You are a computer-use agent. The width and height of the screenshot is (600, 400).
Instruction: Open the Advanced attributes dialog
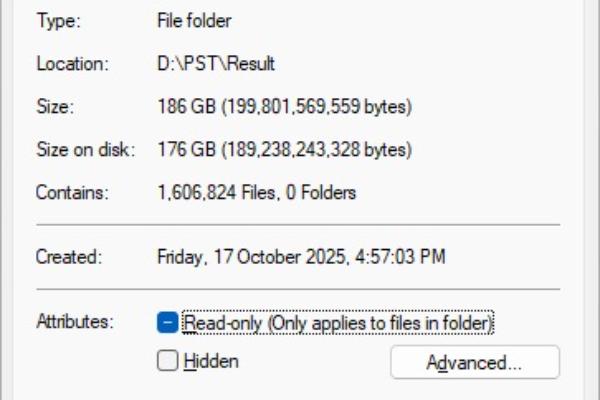click(x=475, y=362)
